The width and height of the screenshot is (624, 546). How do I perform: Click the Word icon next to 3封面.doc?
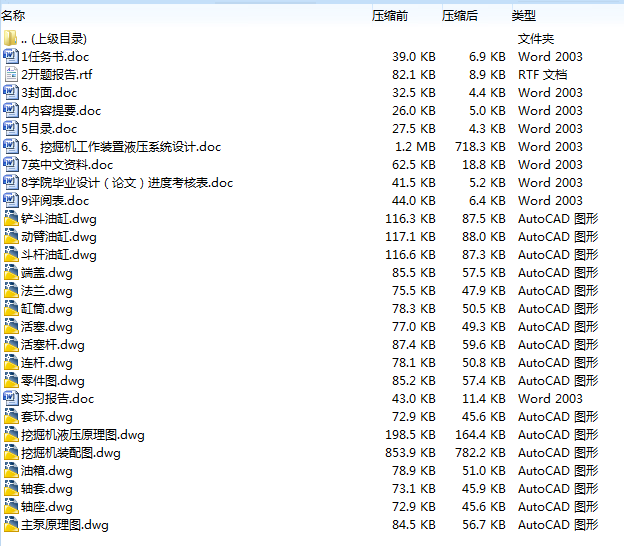[x=11, y=92]
